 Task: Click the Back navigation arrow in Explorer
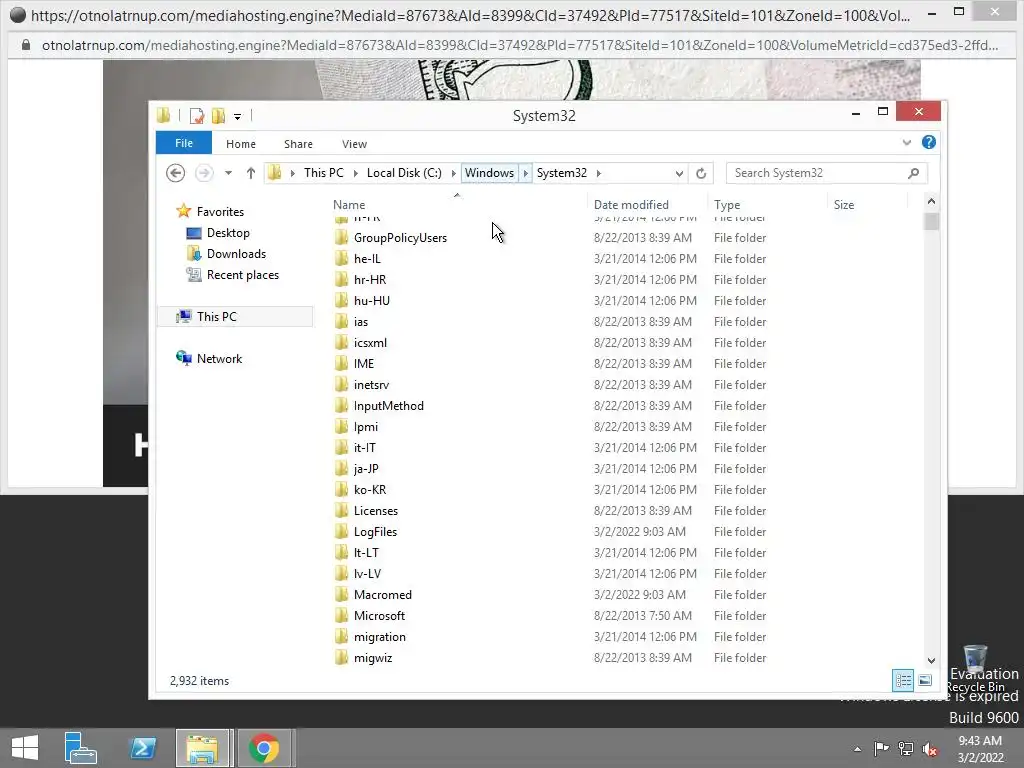175,173
